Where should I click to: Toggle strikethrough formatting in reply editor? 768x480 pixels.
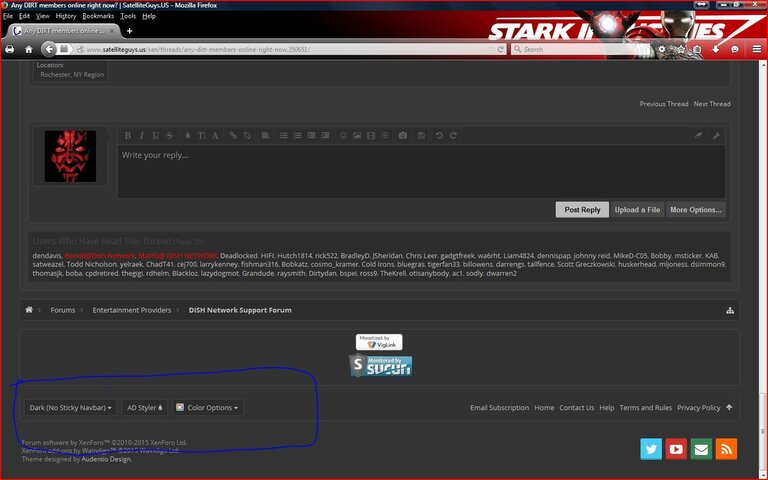click(169, 136)
